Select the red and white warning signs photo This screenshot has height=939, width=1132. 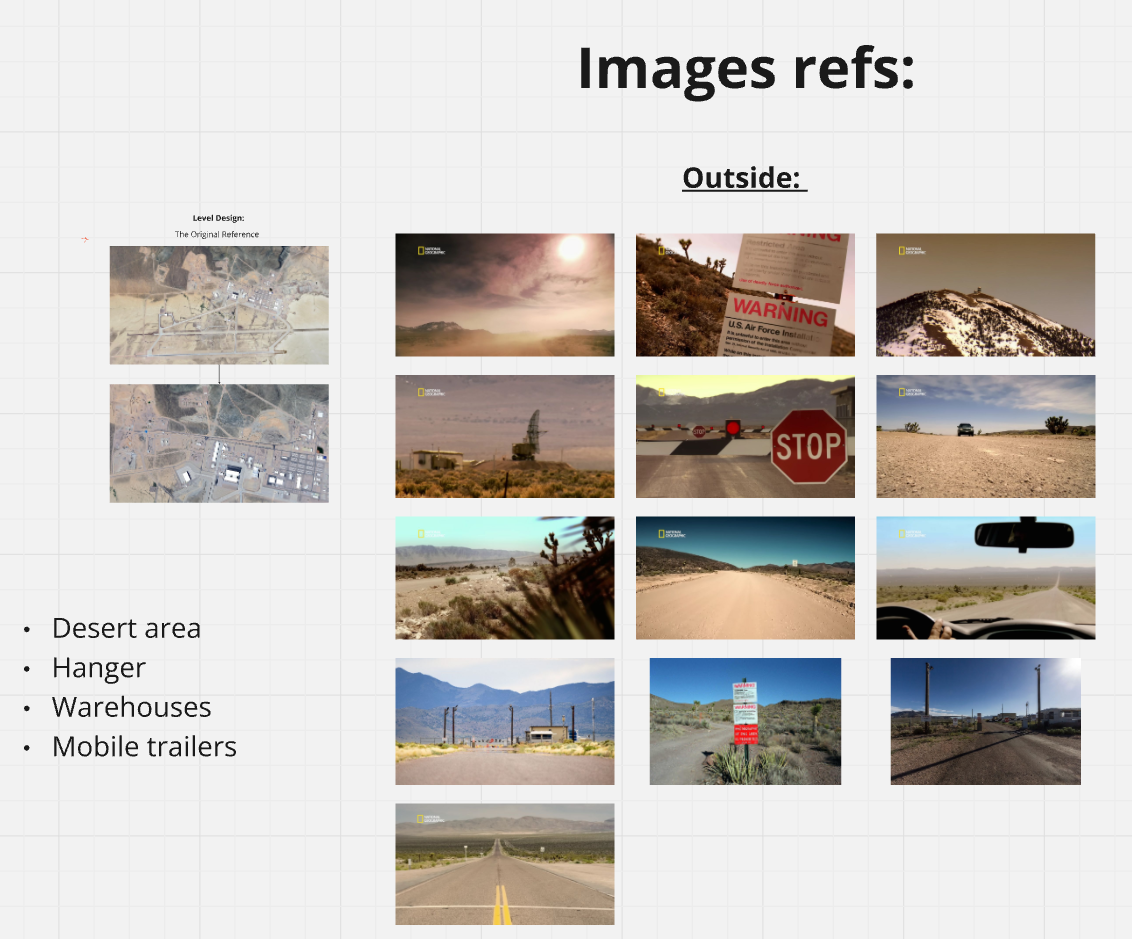coord(745,721)
